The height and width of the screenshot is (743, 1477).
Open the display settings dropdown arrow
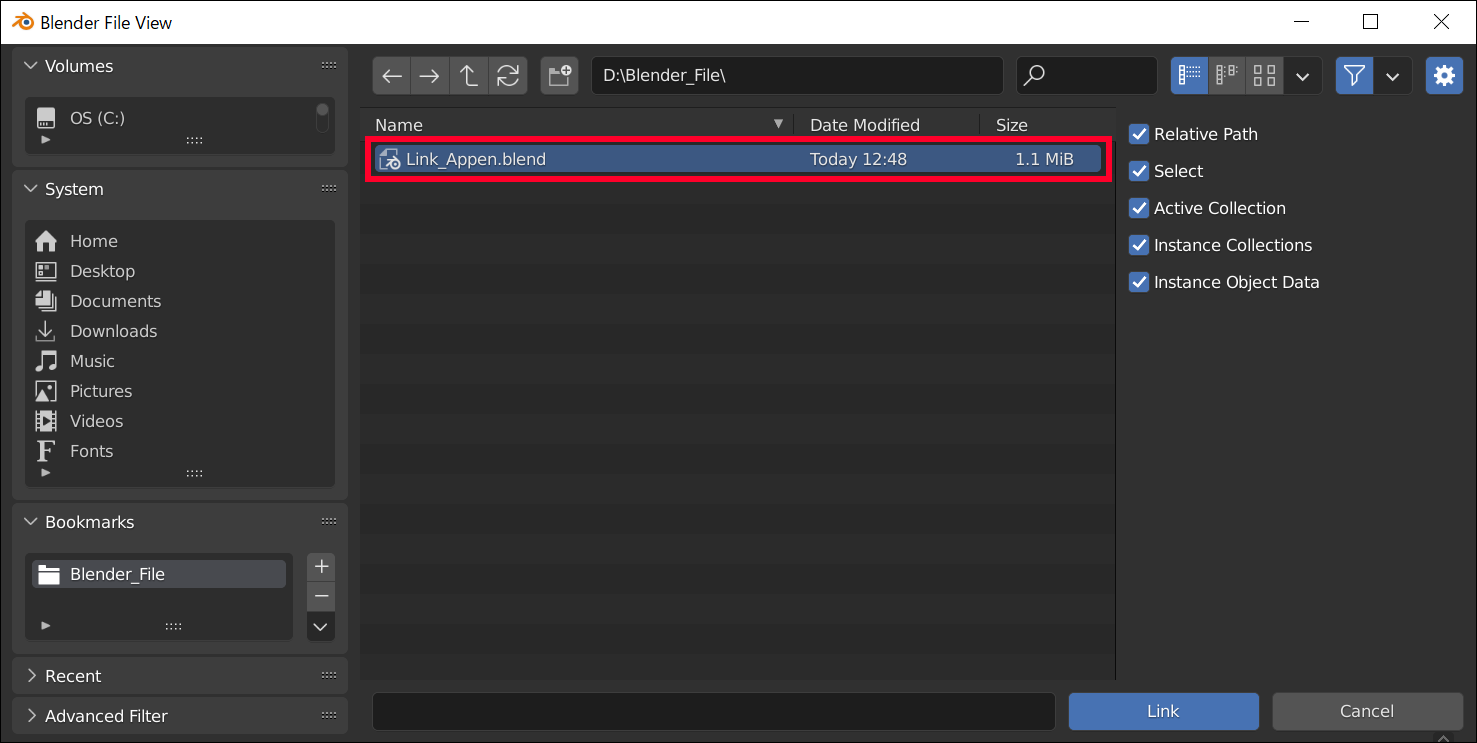1303,75
